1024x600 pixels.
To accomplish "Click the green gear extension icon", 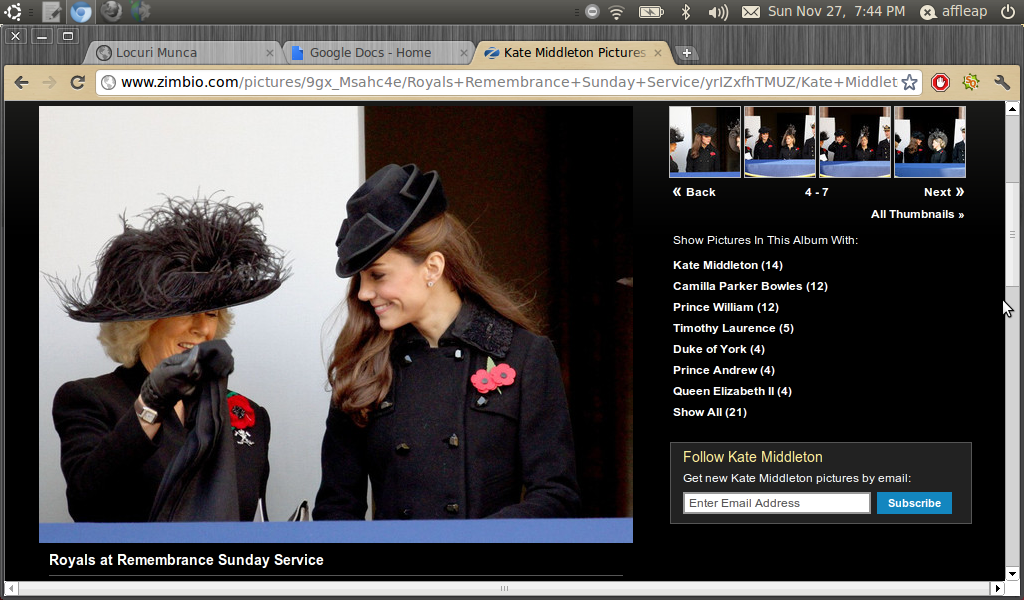I will [971, 82].
